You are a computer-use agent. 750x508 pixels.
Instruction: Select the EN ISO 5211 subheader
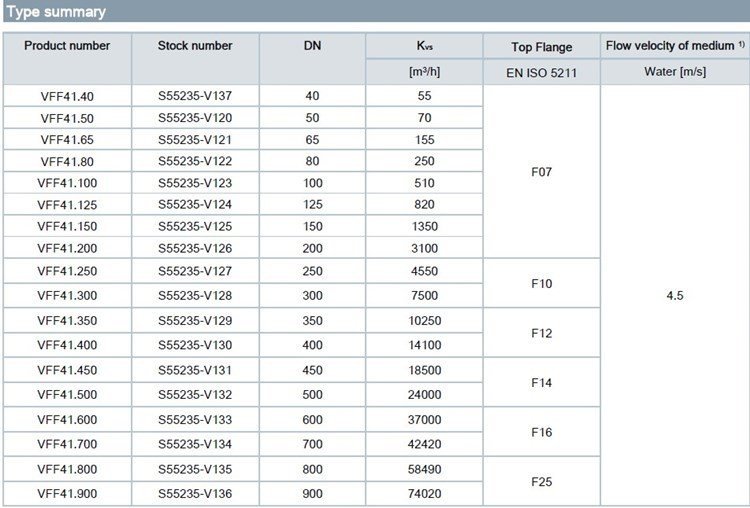(x=541, y=73)
